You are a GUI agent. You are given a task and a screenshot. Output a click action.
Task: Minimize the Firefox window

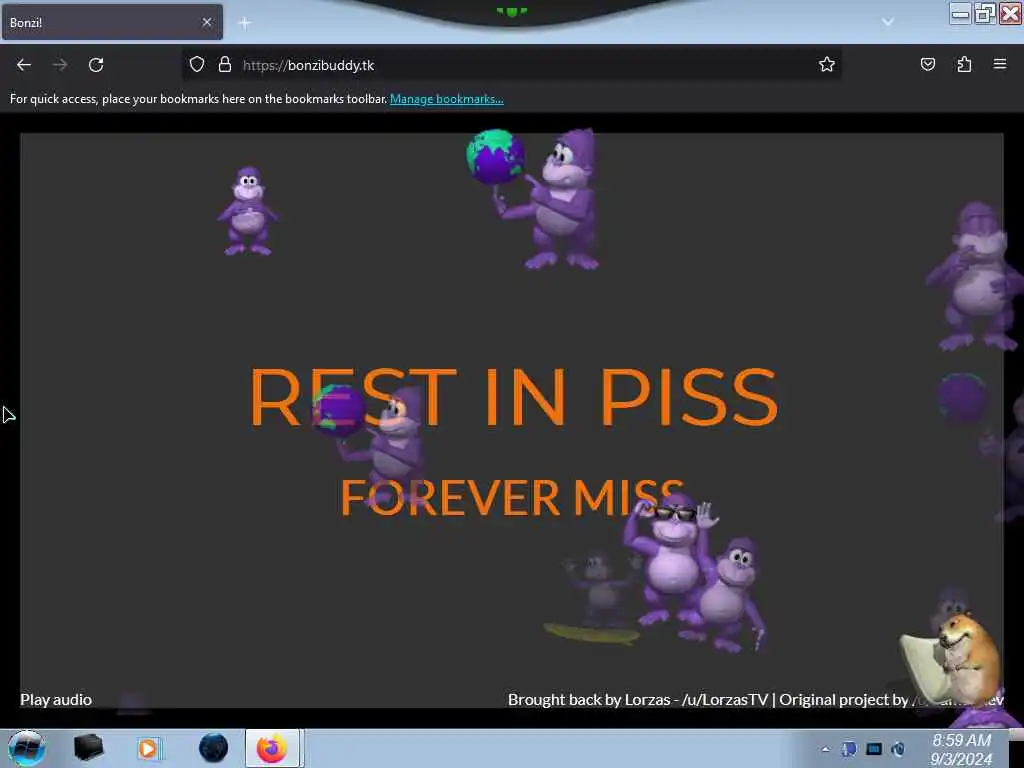(960, 13)
